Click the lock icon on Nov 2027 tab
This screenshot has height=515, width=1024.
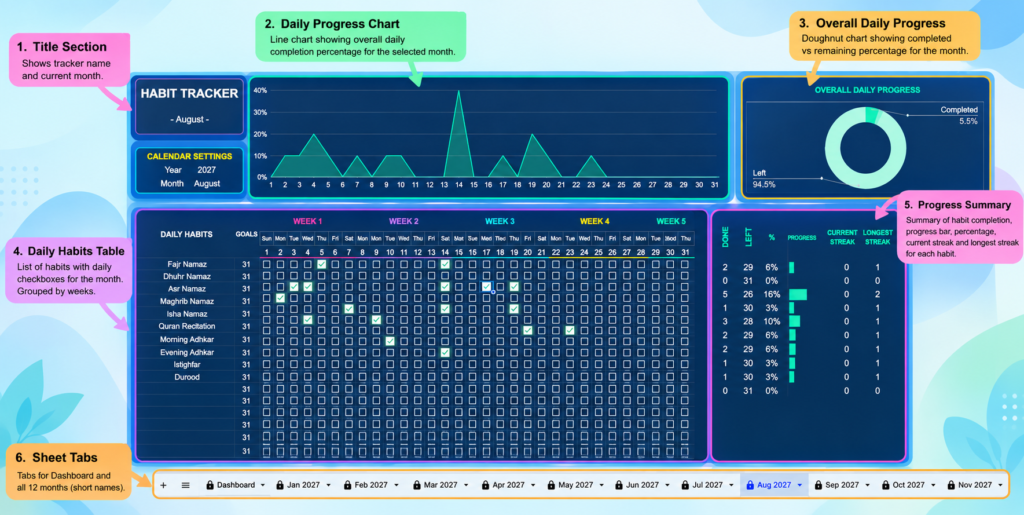952,485
